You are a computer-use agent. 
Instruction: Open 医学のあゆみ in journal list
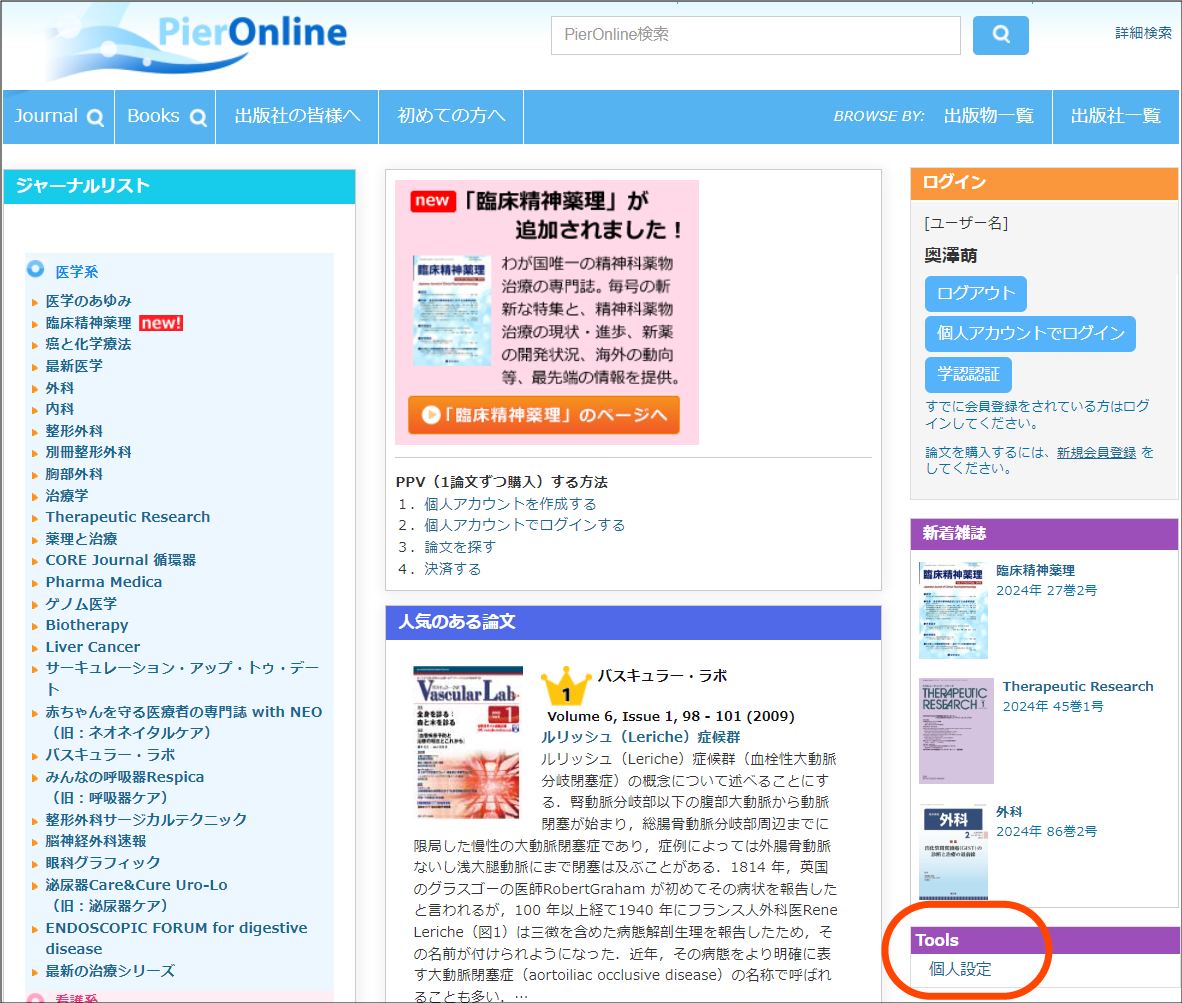[88, 301]
